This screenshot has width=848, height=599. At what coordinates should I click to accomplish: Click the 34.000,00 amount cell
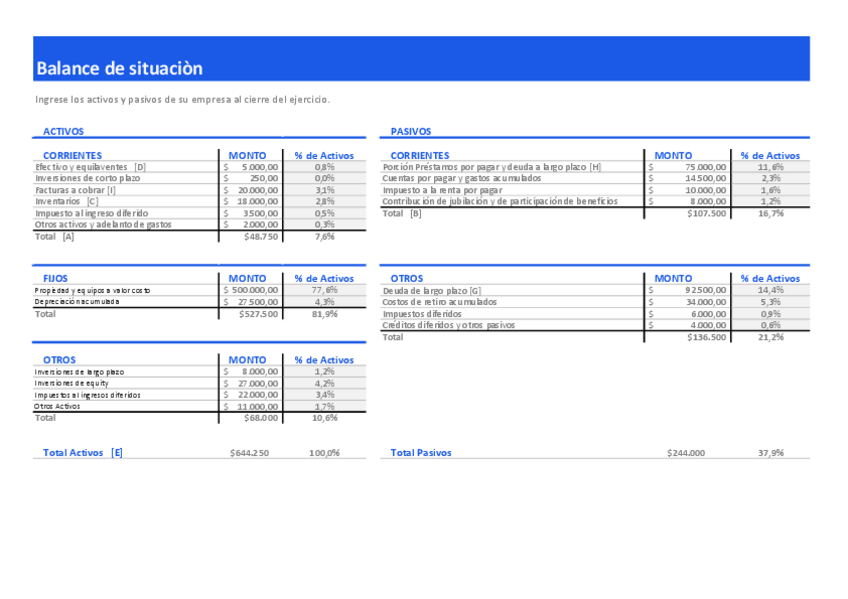coord(705,302)
